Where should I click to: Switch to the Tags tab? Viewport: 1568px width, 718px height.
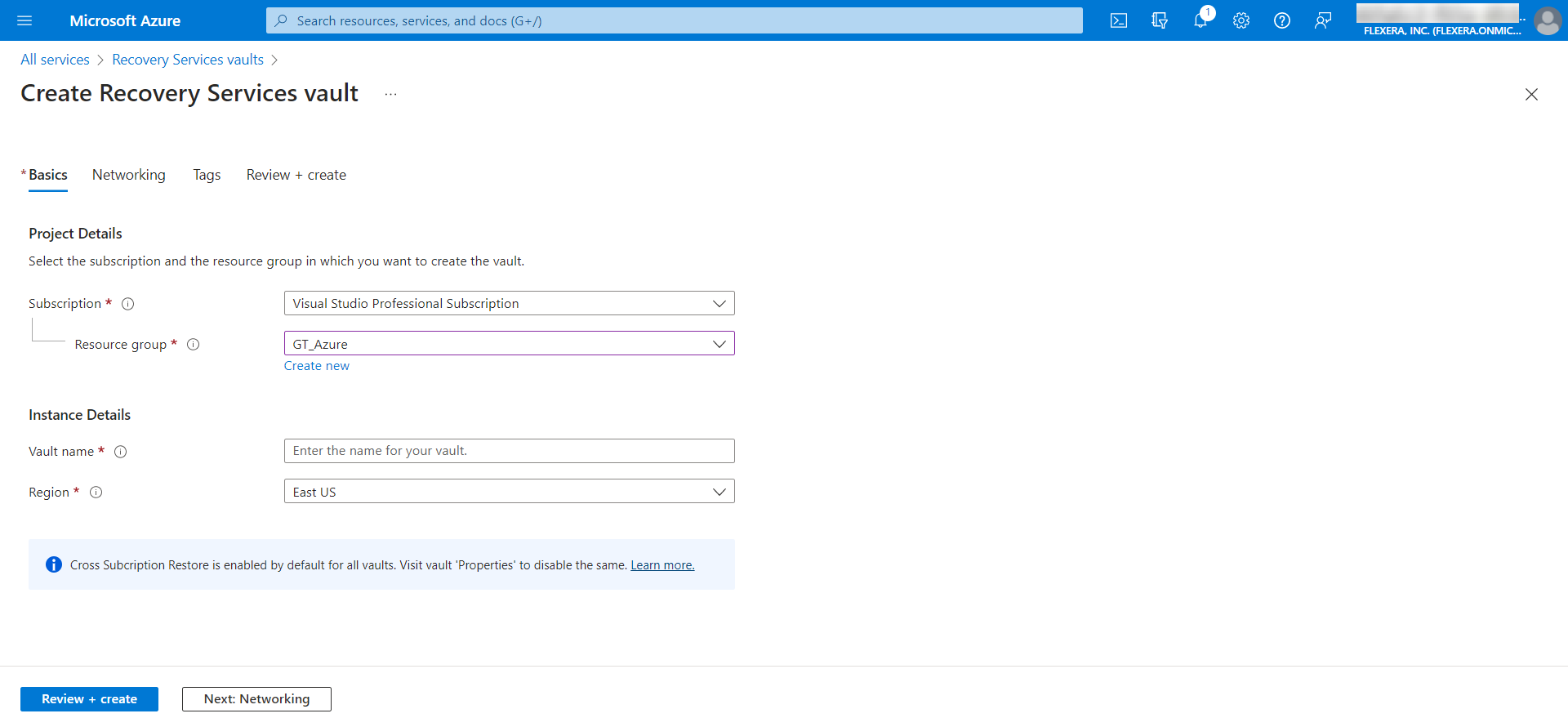click(207, 175)
